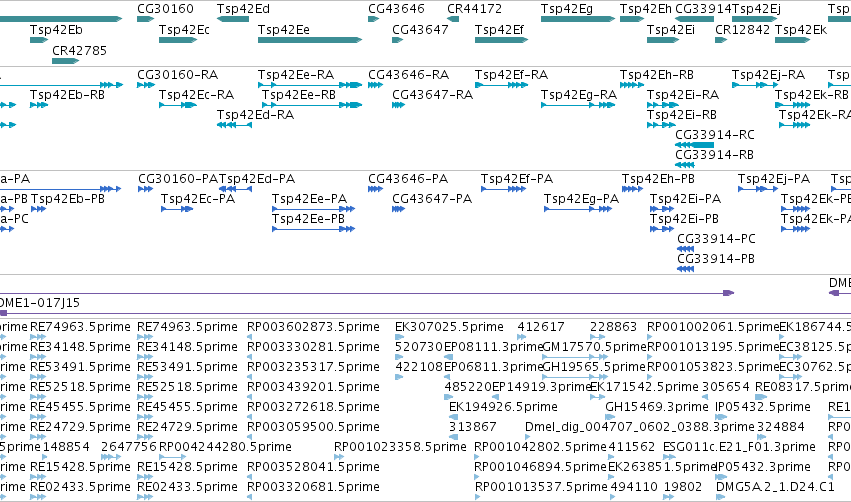Open EST RP003602873.5prime label
Viewport: 851px width, 502px height.
(313, 327)
